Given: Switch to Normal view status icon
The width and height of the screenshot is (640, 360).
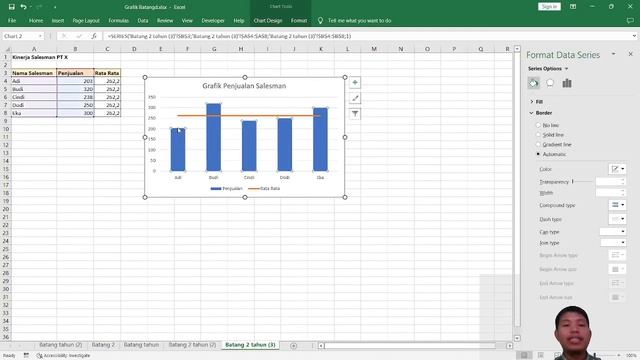Looking at the screenshot, I should [x=524, y=356].
